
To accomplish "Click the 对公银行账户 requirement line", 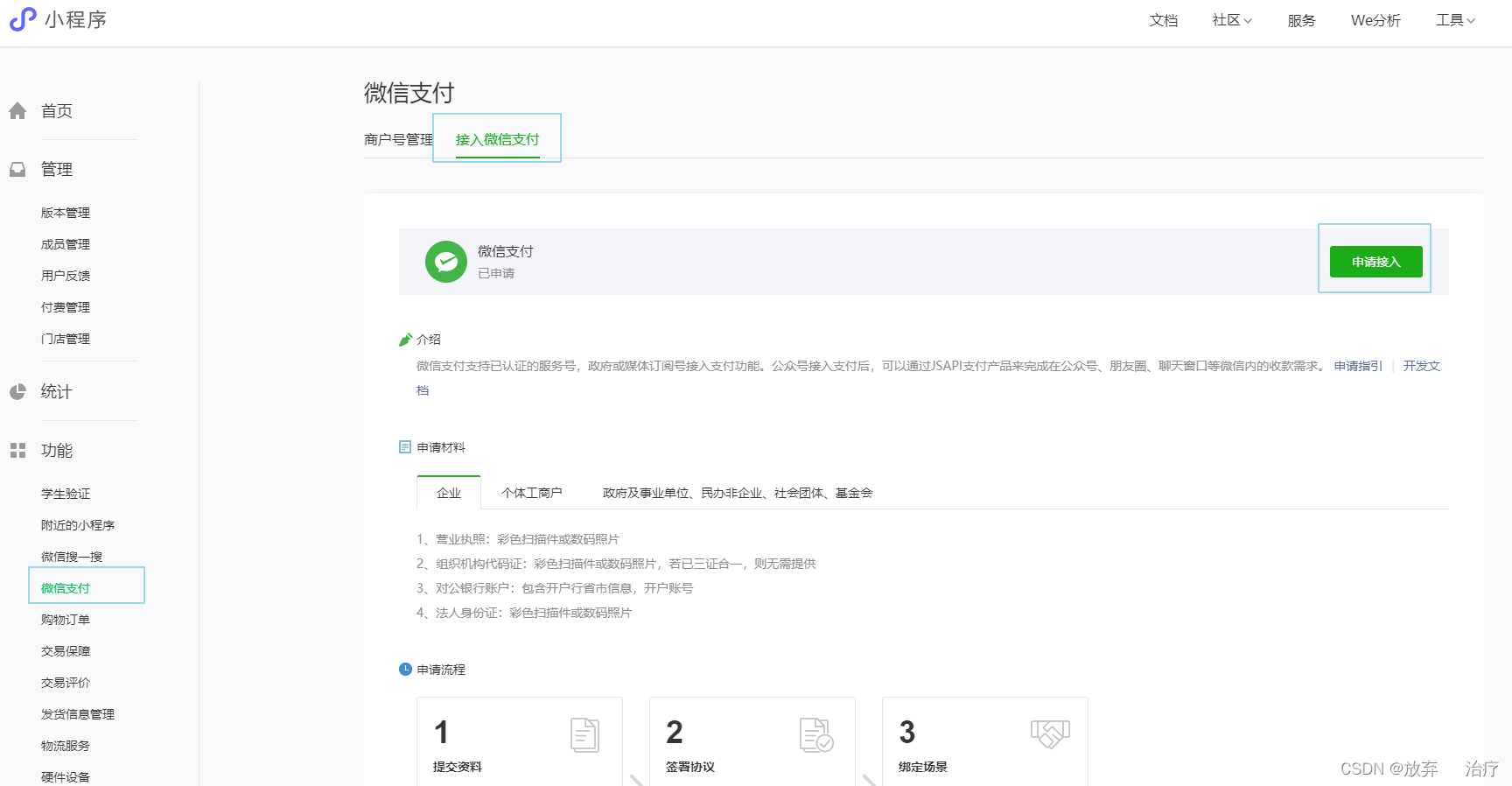I will point(555,588).
